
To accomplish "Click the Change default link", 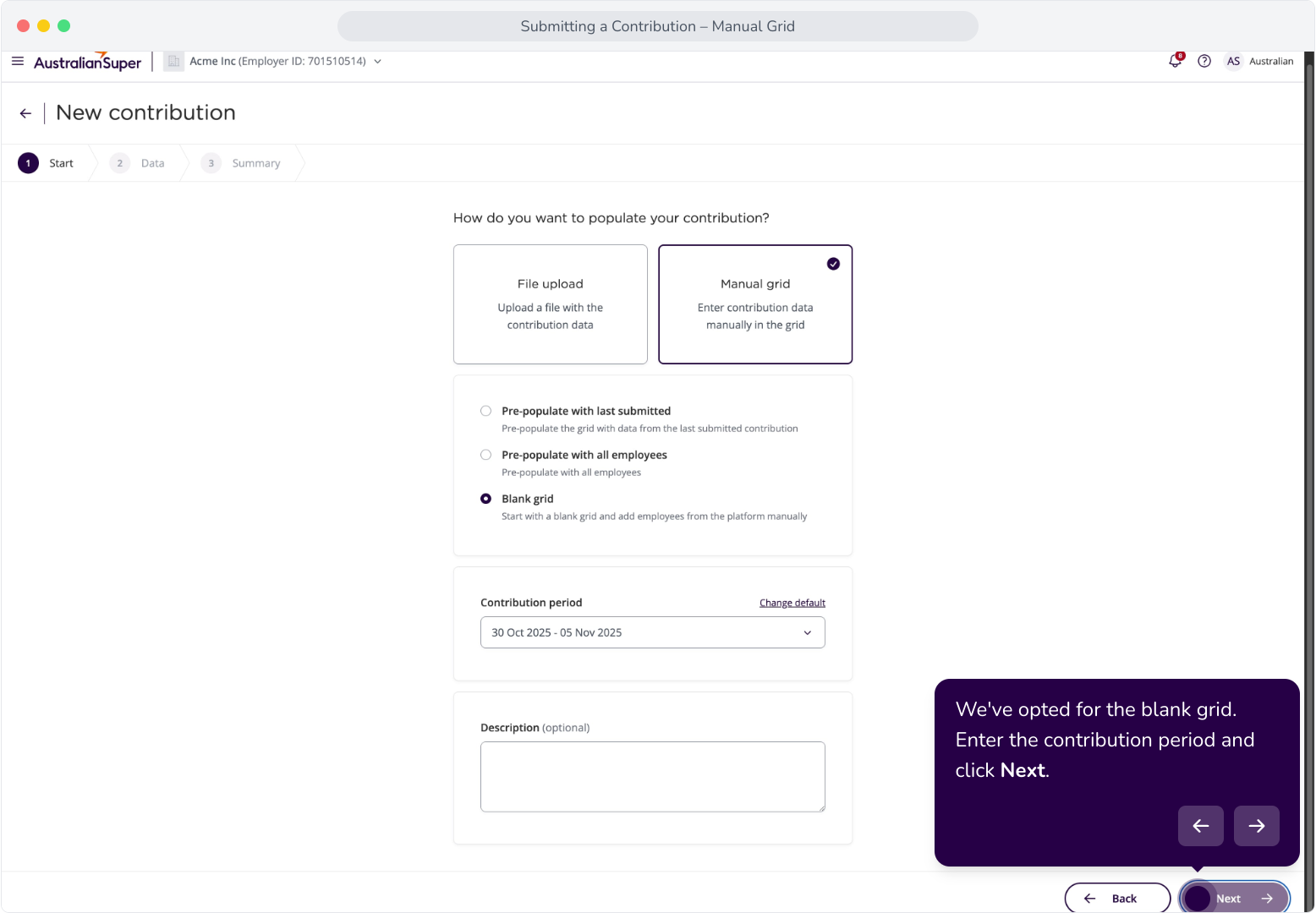I will 792,603.
